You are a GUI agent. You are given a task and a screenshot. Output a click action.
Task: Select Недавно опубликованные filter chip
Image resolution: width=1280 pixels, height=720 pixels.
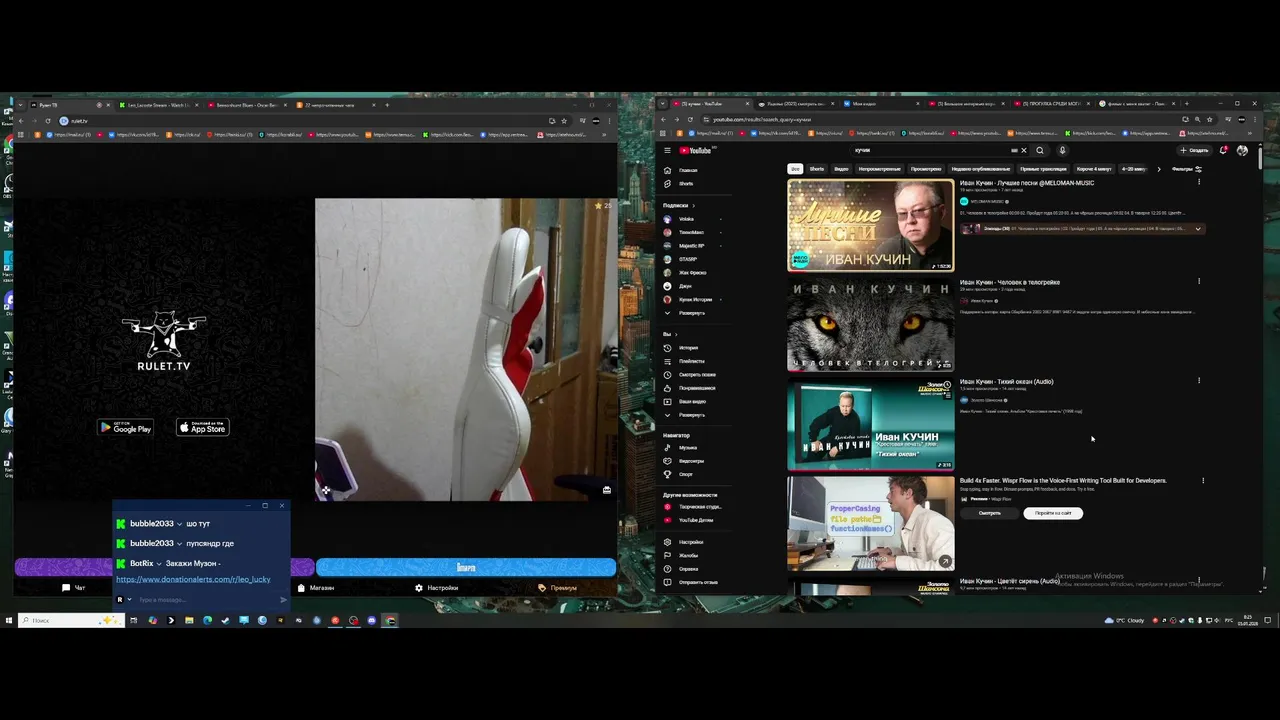point(981,169)
